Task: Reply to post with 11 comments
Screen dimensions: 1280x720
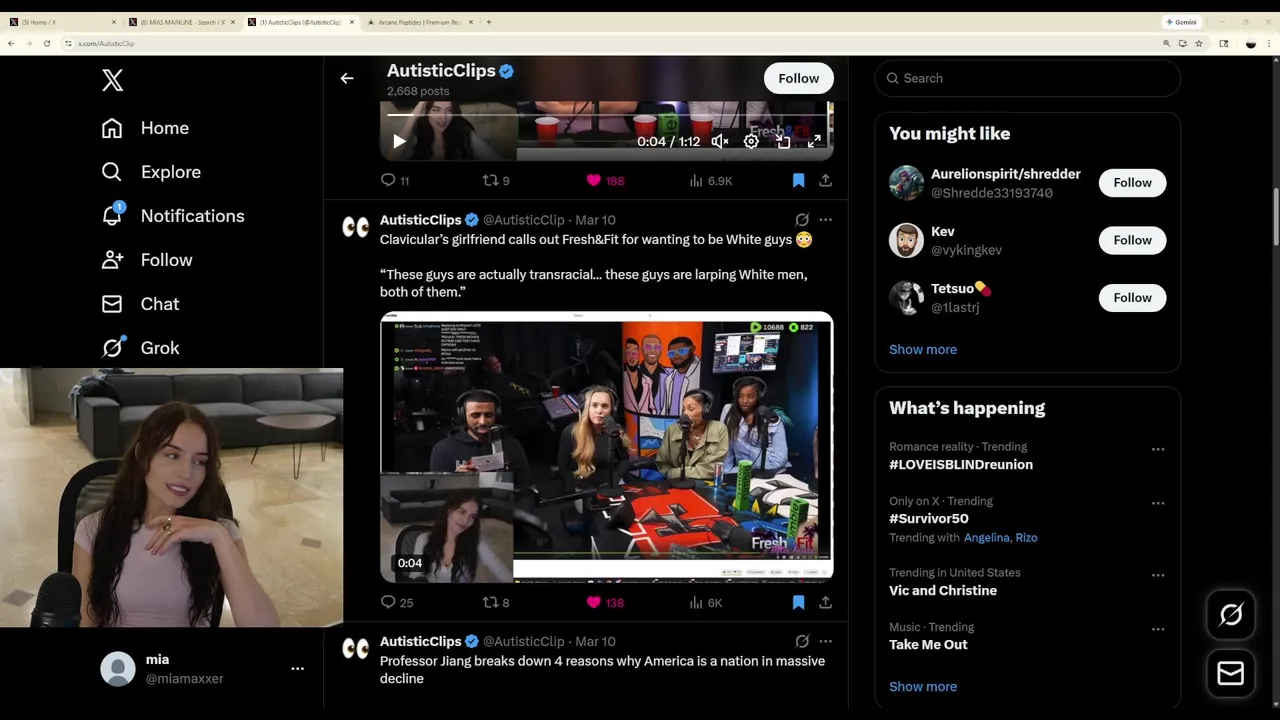Action: pyautogui.click(x=395, y=181)
